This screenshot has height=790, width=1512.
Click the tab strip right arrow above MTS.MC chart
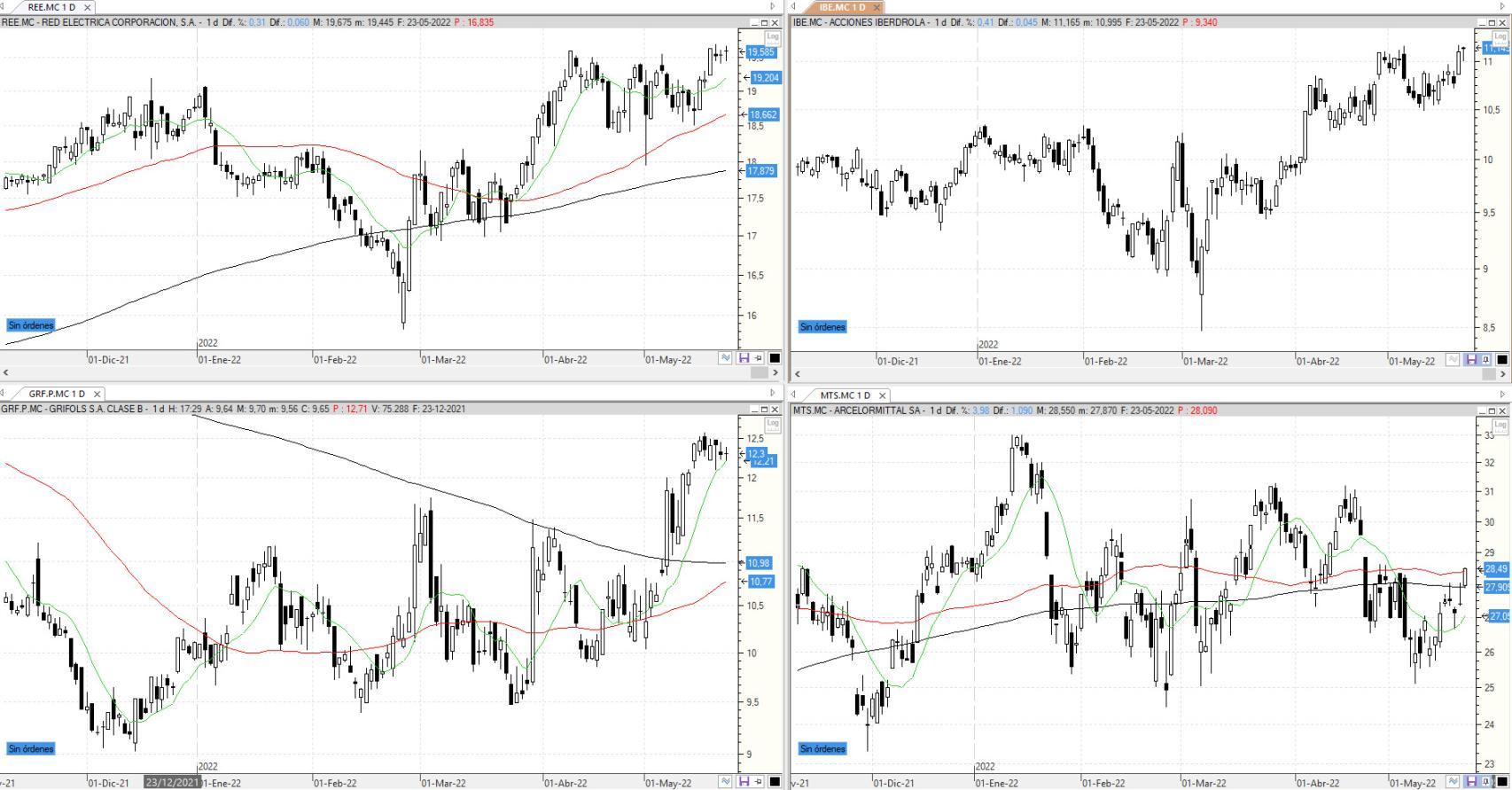tap(1502, 395)
